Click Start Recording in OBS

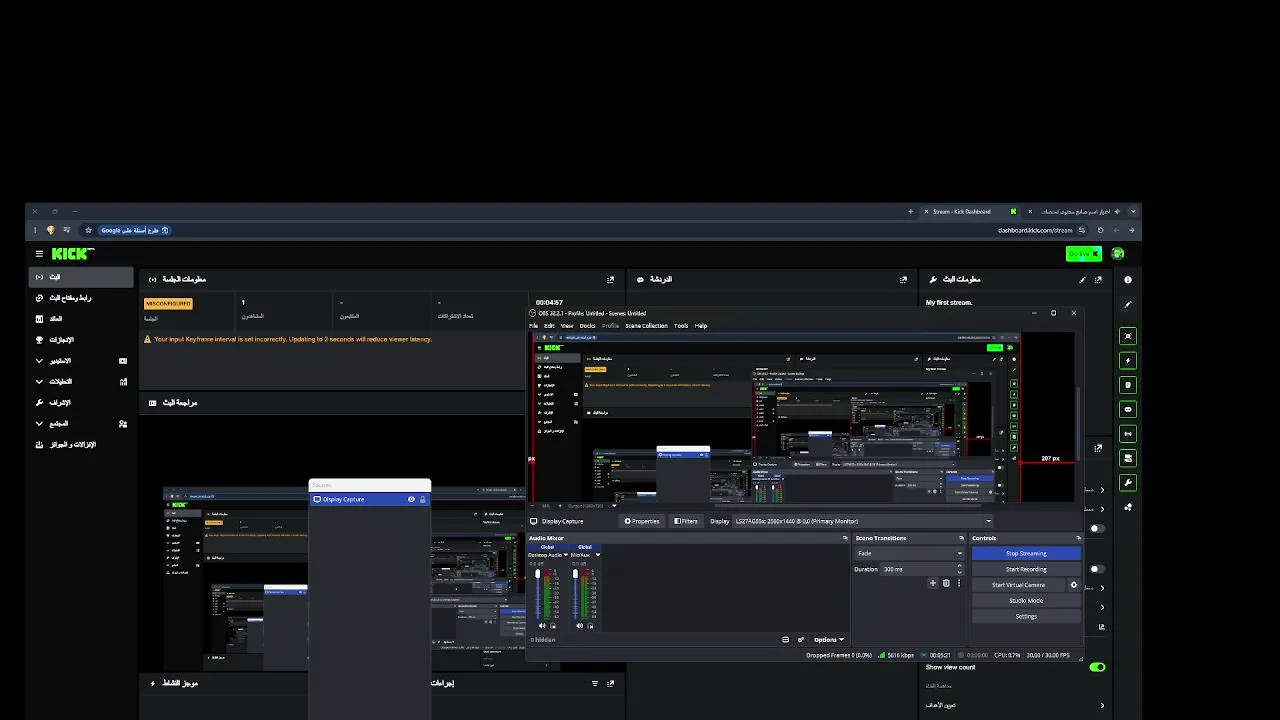[x=1026, y=569]
